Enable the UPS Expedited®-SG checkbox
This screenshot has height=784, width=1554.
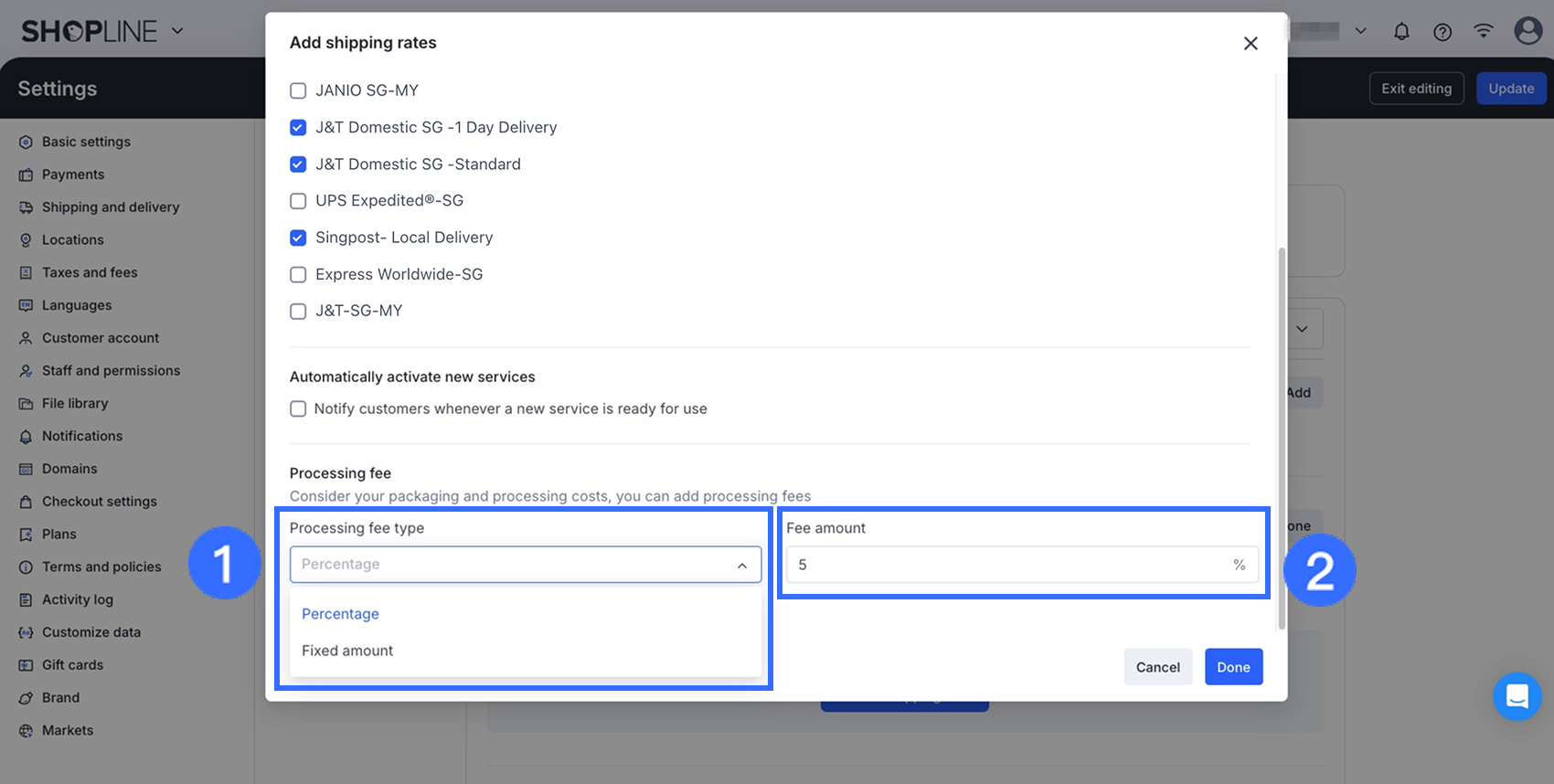[x=298, y=201]
